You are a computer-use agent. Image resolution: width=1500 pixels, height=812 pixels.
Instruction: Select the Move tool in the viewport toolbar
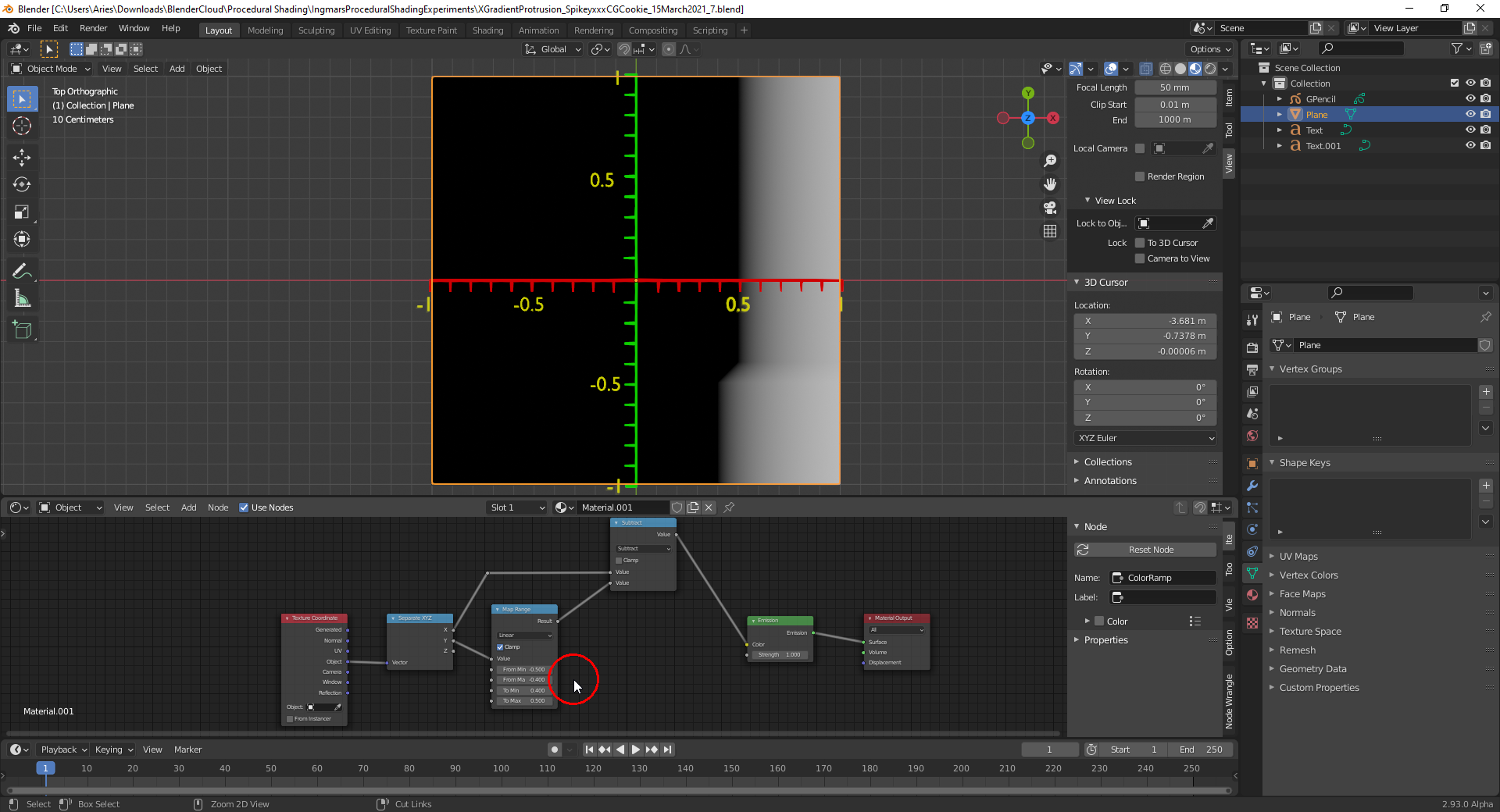[22, 158]
